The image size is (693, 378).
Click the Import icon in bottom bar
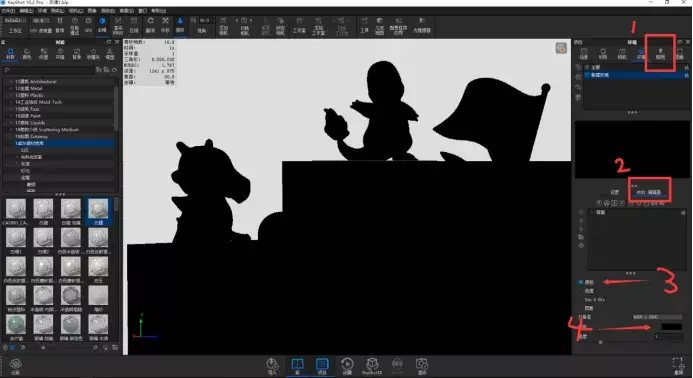pyautogui.click(x=272, y=366)
